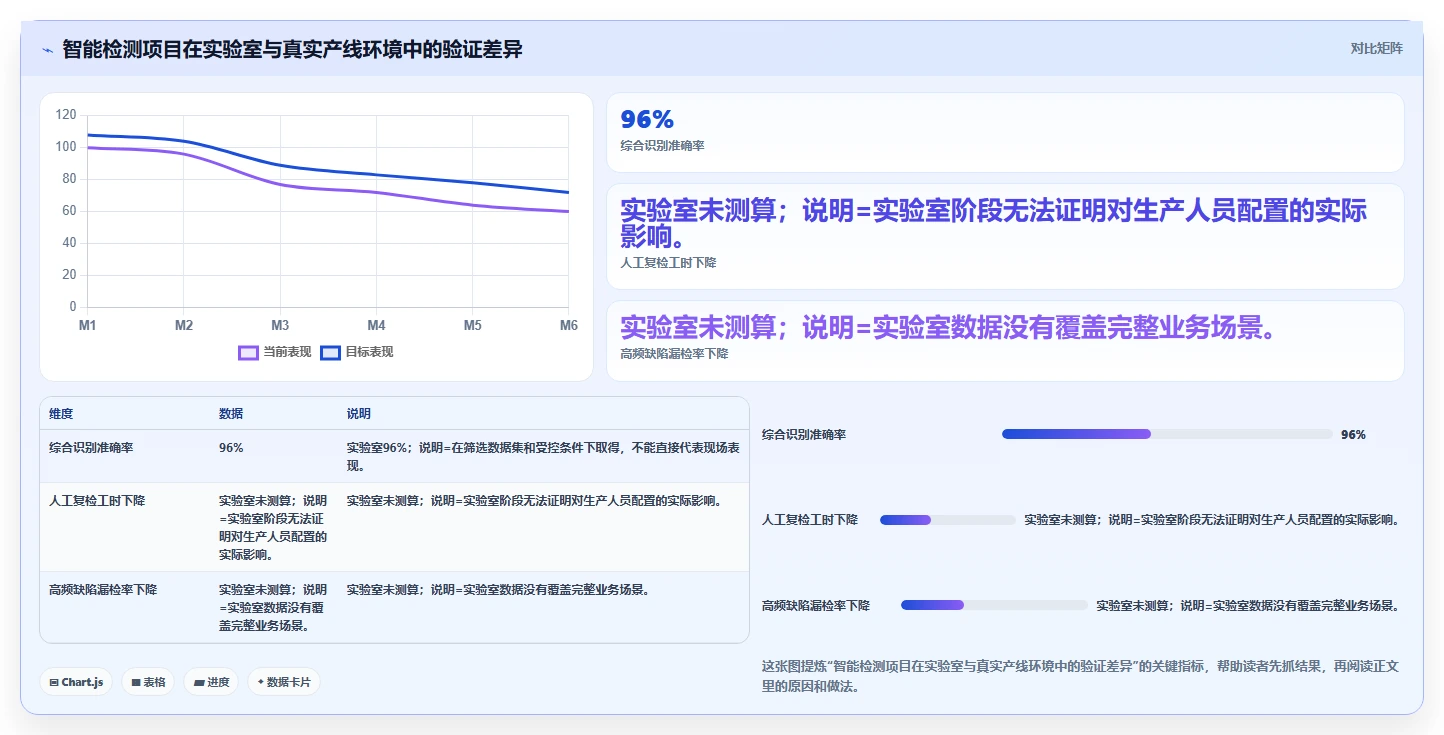
Task: Click the 综合识别准确率 caption under the 96% card
Action: pos(663,146)
